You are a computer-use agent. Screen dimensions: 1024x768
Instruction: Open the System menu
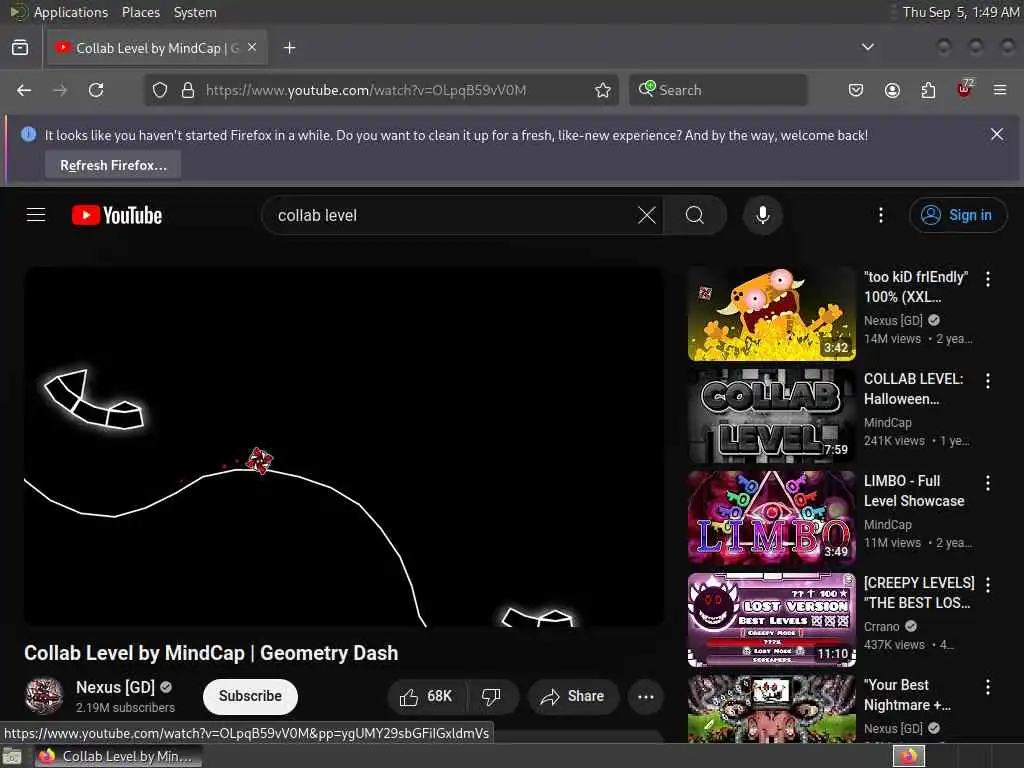[195, 12]
